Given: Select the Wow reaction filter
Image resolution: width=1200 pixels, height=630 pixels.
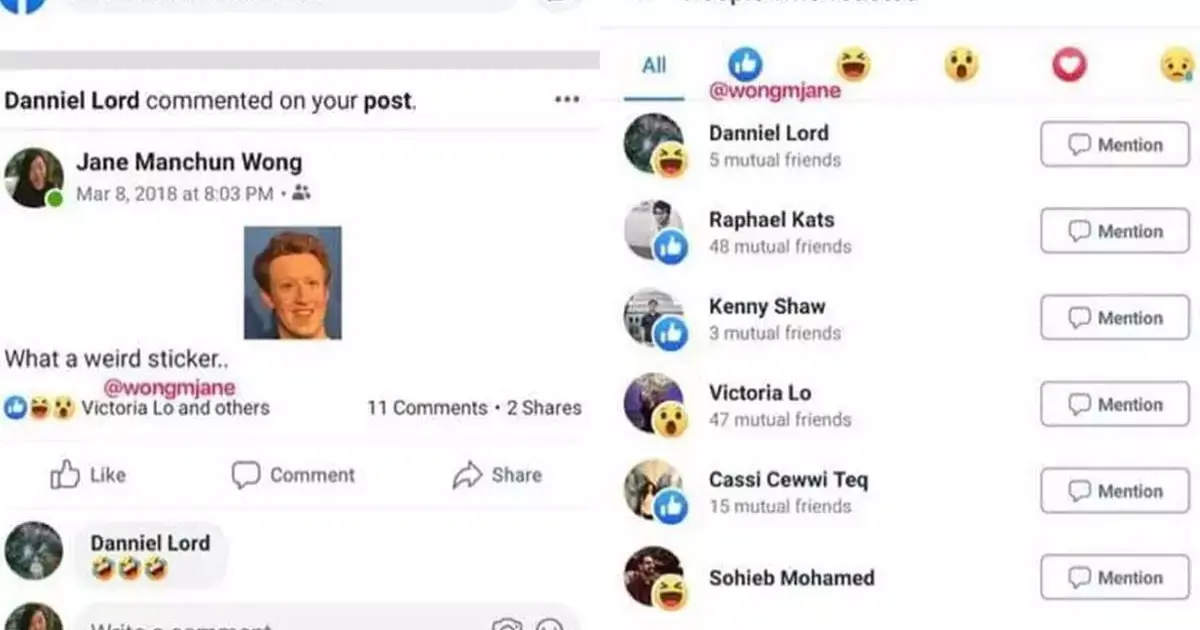Looking at the screenshot, I should click(961, 66).
